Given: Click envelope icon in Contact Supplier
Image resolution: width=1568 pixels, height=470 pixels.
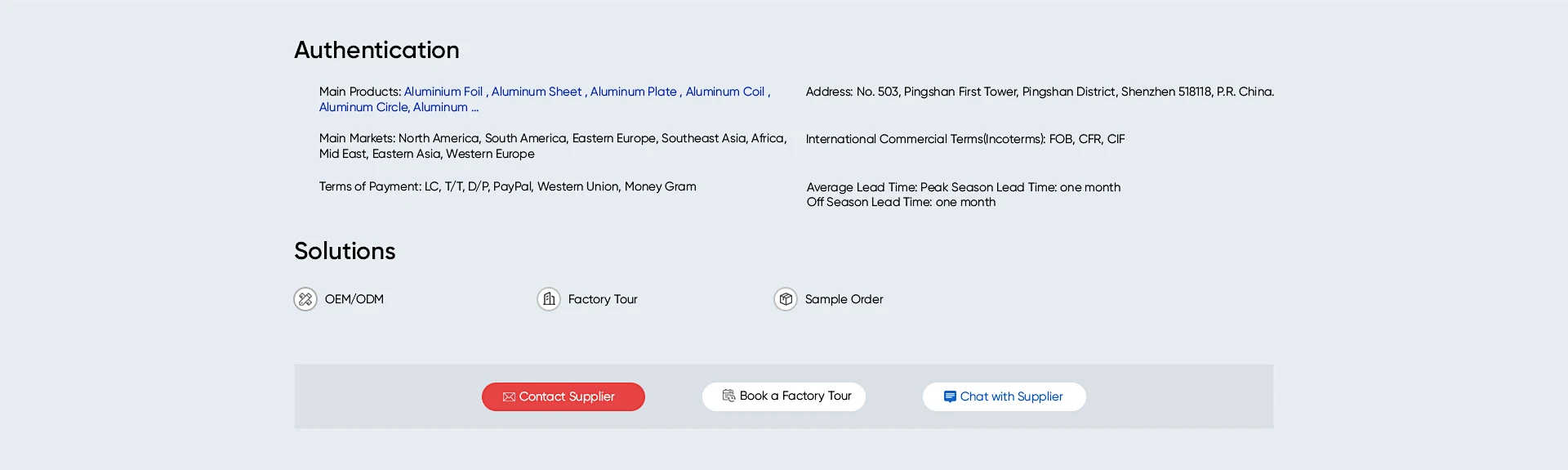Looking at the screenshot, I should point(509,397).
